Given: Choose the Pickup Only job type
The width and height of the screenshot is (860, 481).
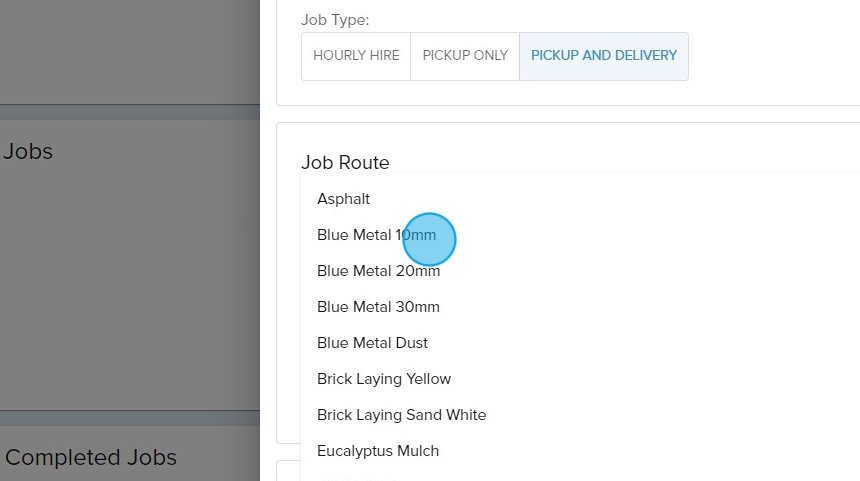Looking at the screenshot, I should (465, 56).
